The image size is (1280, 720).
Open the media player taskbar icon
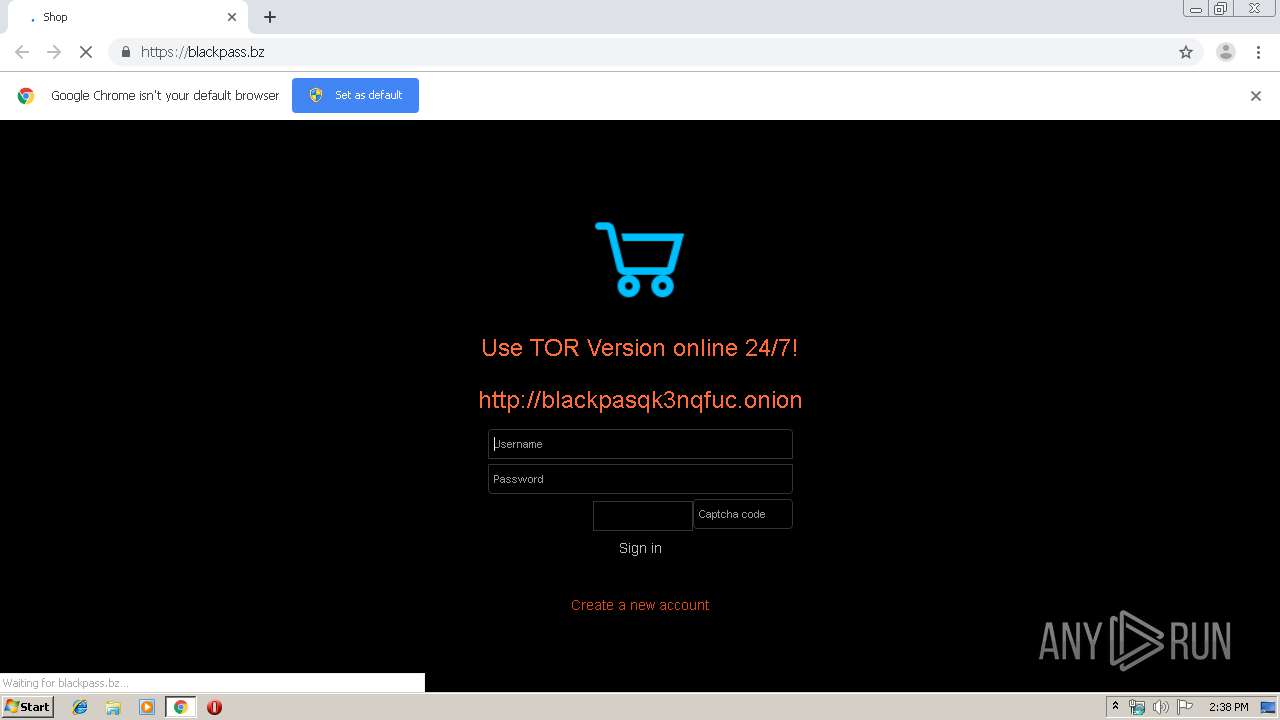(x=147, y=707)
